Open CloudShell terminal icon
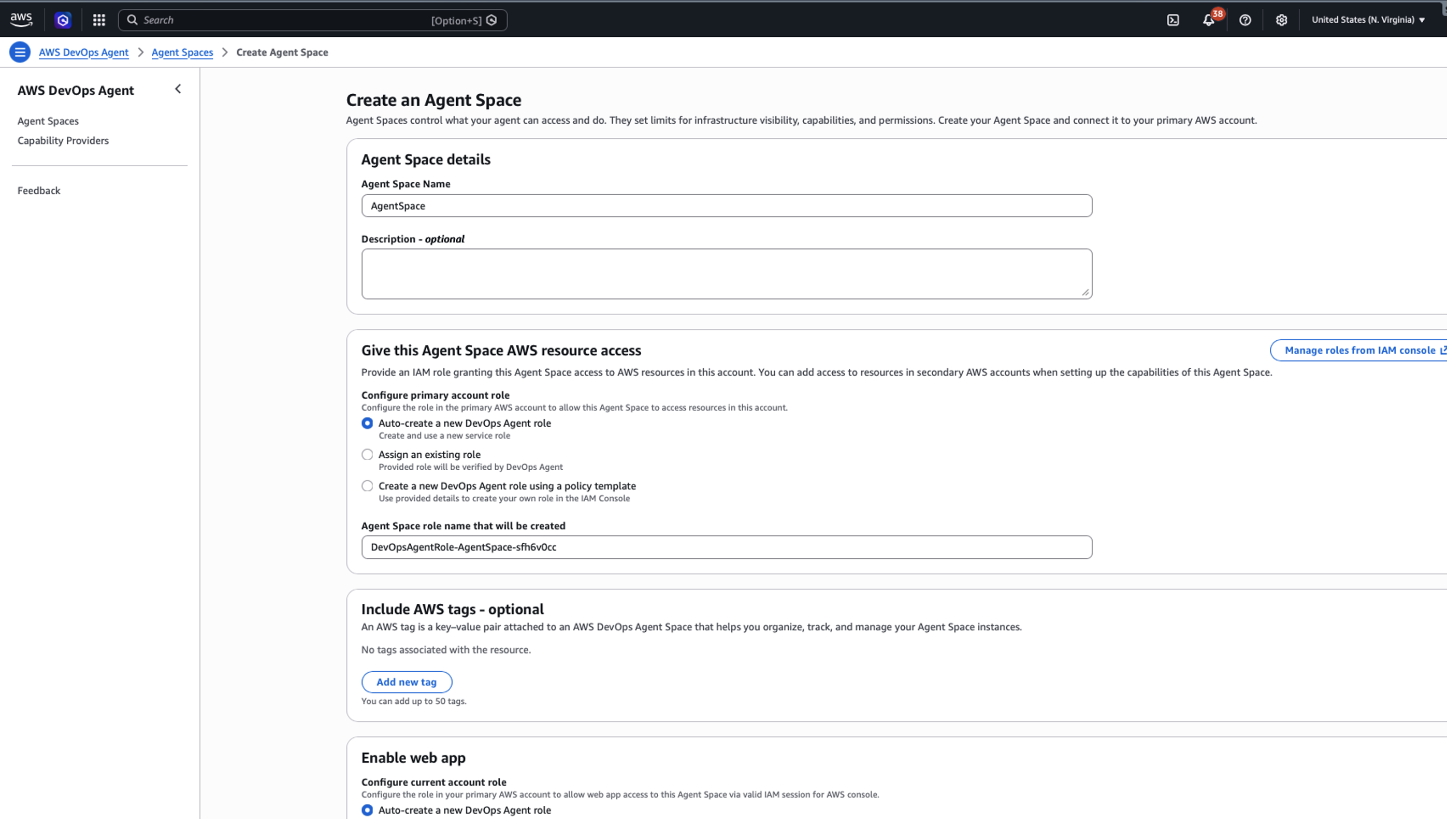 [x=1173, y=20]
